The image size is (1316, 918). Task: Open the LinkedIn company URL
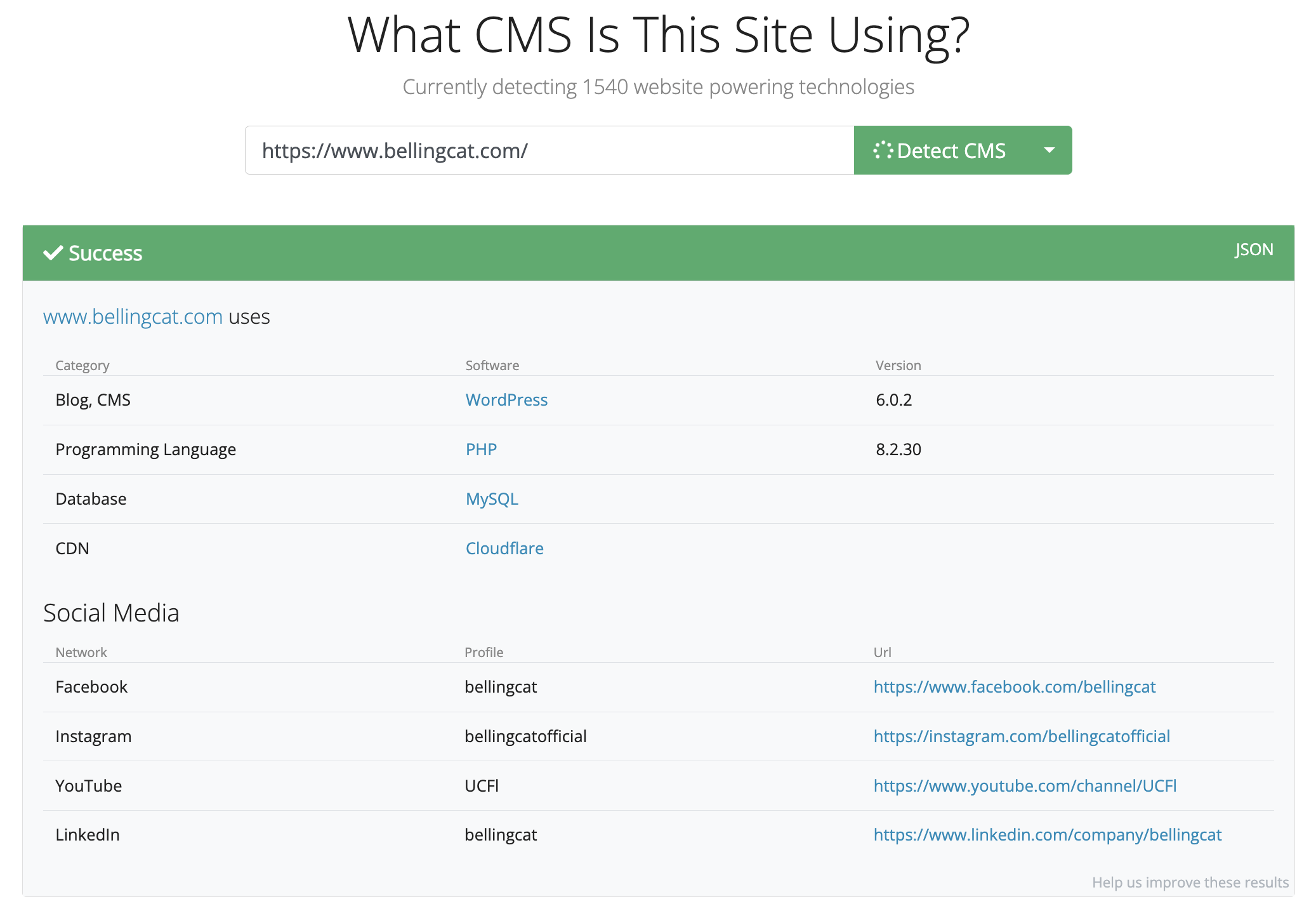click(x=1048, y=835)
